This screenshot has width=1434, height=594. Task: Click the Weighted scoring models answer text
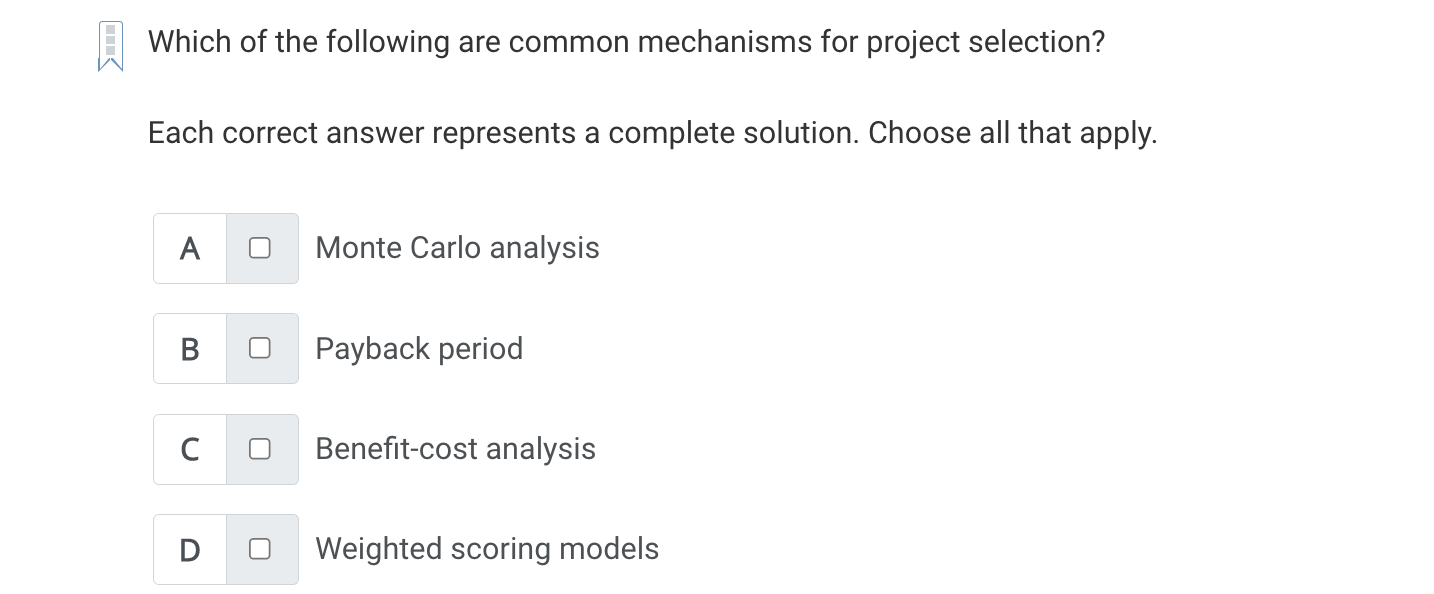(487, 549)
